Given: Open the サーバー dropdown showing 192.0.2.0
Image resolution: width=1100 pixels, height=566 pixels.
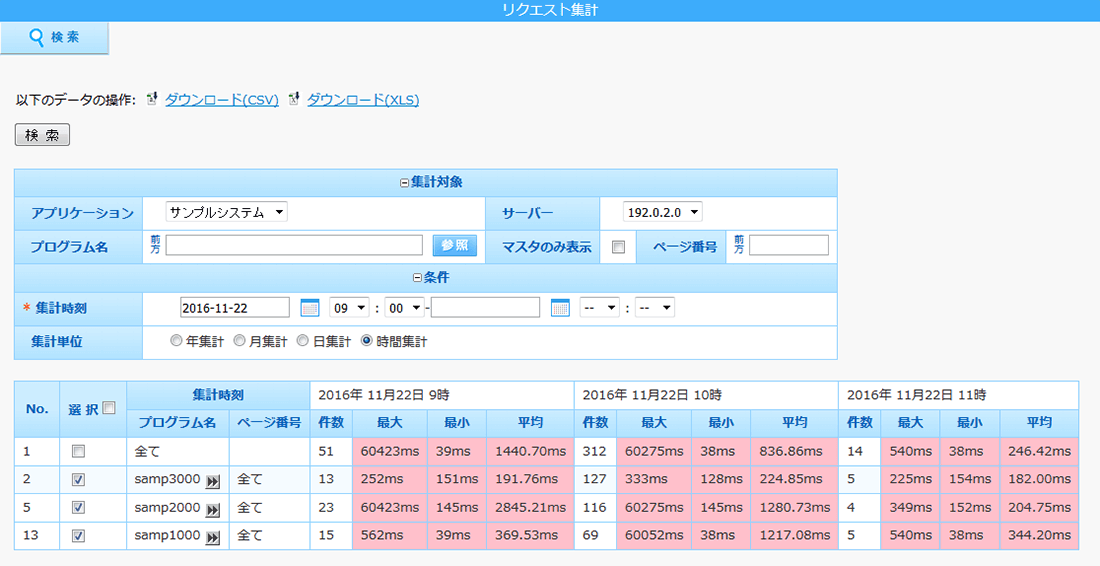Looking at the screenshot, I should (x=662, y=212).
